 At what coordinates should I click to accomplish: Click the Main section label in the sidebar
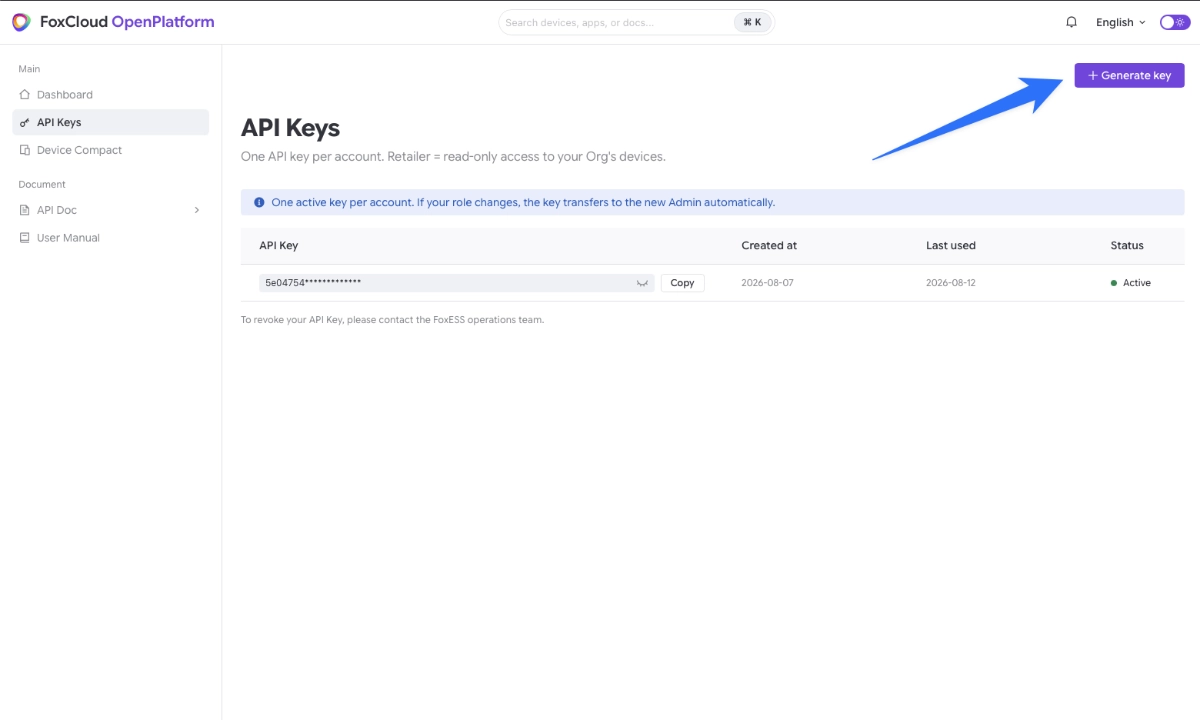pos(29,69)
